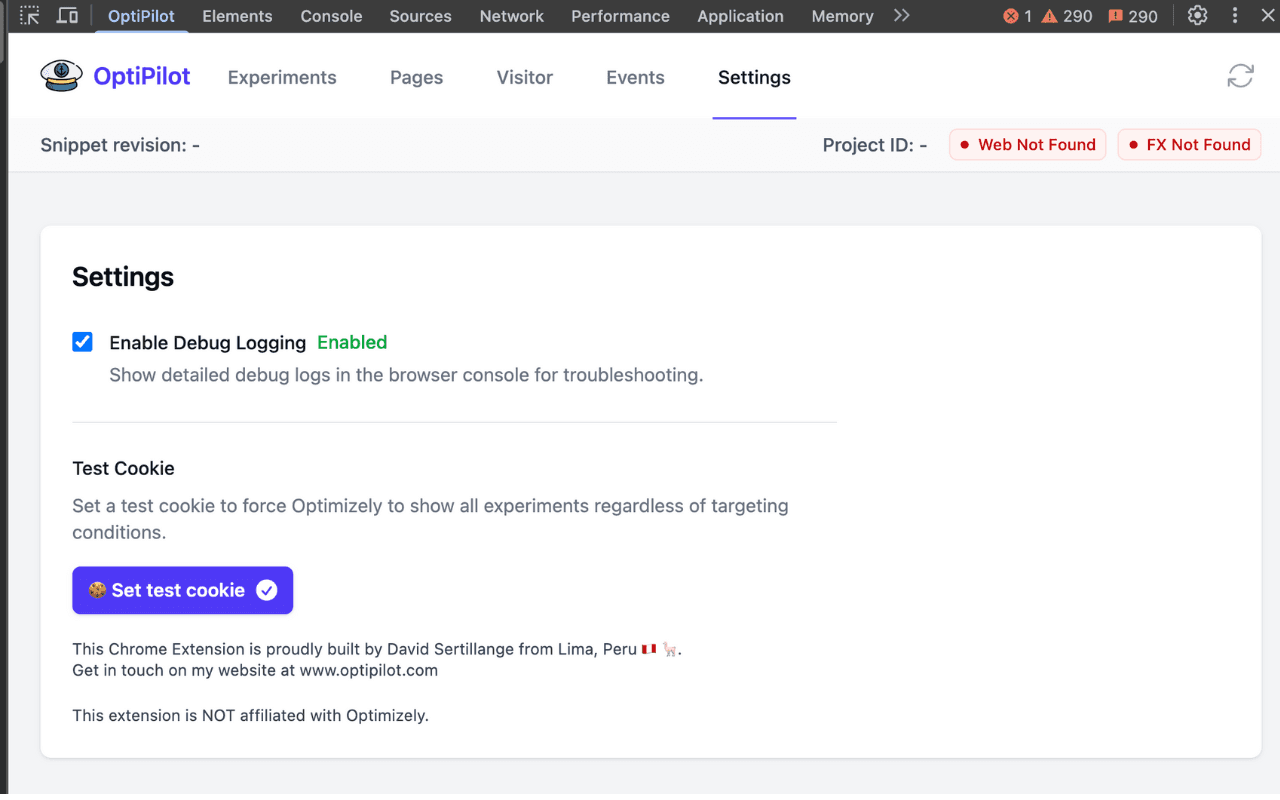The height and width of the screenshot is (800, 1280).
Task: Open the Performance tab
Action: coord(620,16)
